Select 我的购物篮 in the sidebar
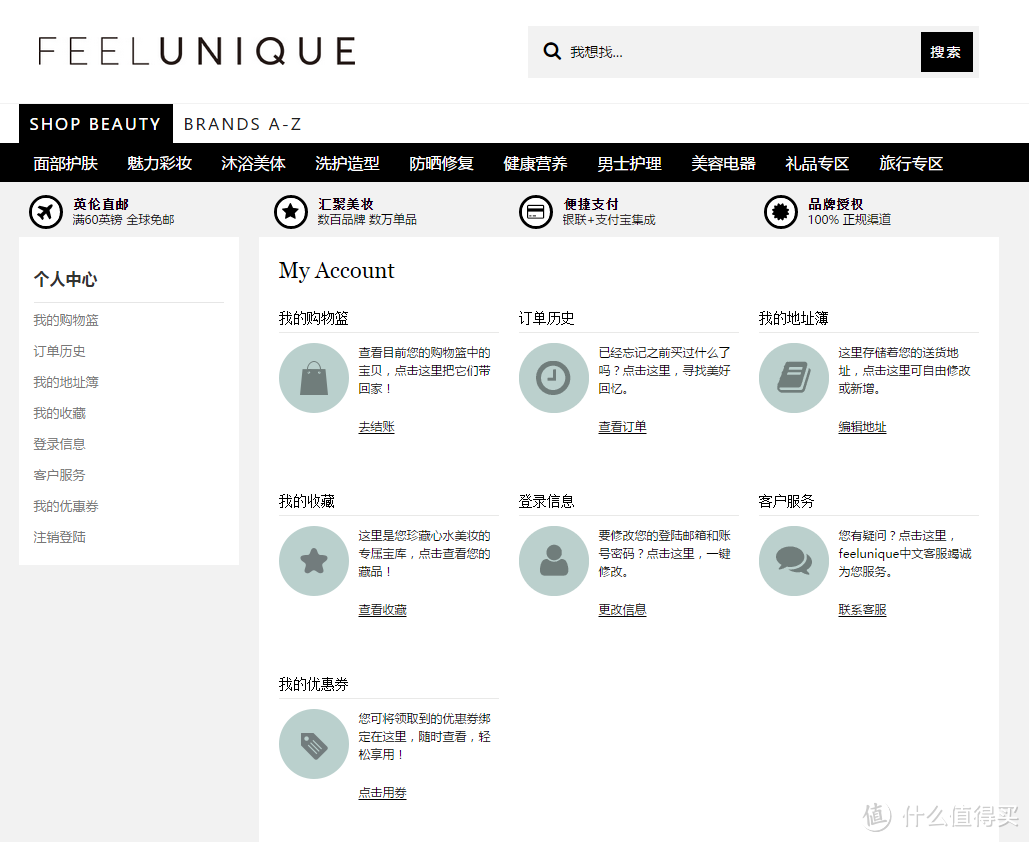Viewport: 1029px width, 842px height. (x=66, y=320)
